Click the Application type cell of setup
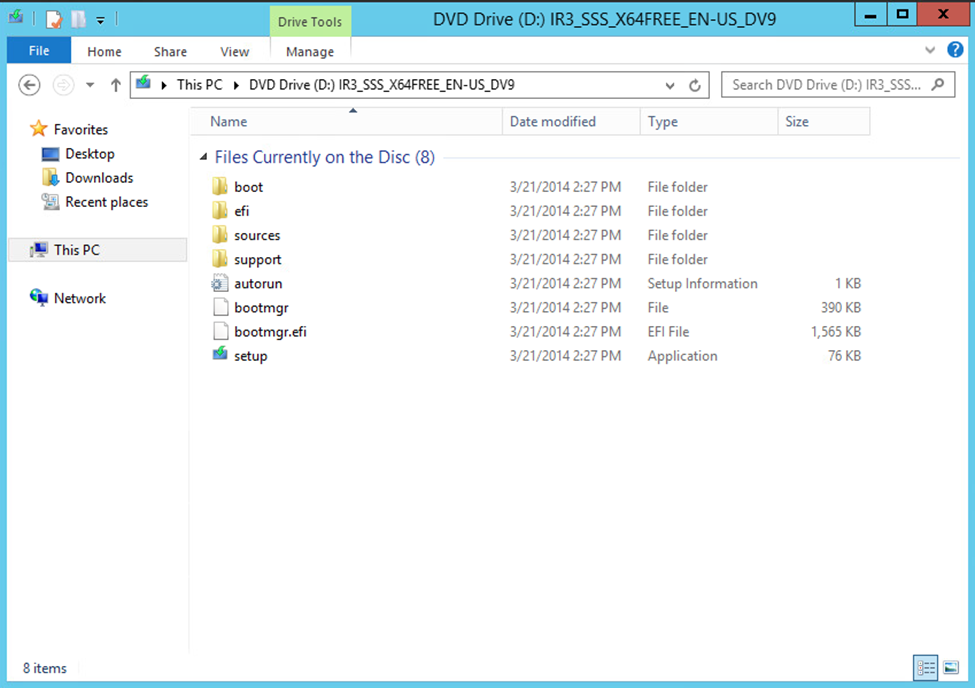975x688 pixels. click(x=682, y=356)
